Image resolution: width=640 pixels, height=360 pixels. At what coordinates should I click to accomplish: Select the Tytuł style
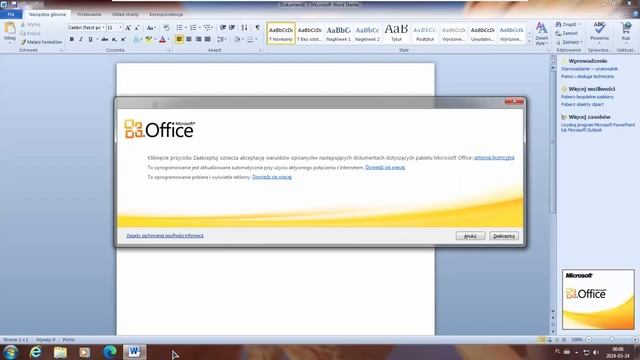tap(396, 33)
